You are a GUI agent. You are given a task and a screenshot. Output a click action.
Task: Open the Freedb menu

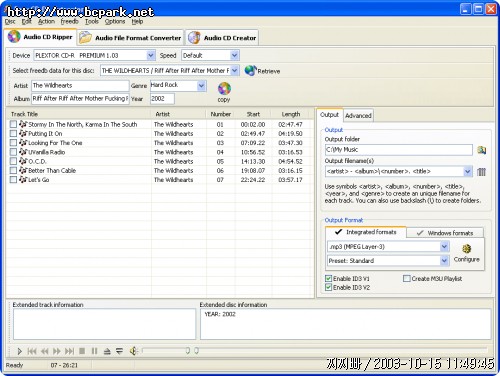70,22
